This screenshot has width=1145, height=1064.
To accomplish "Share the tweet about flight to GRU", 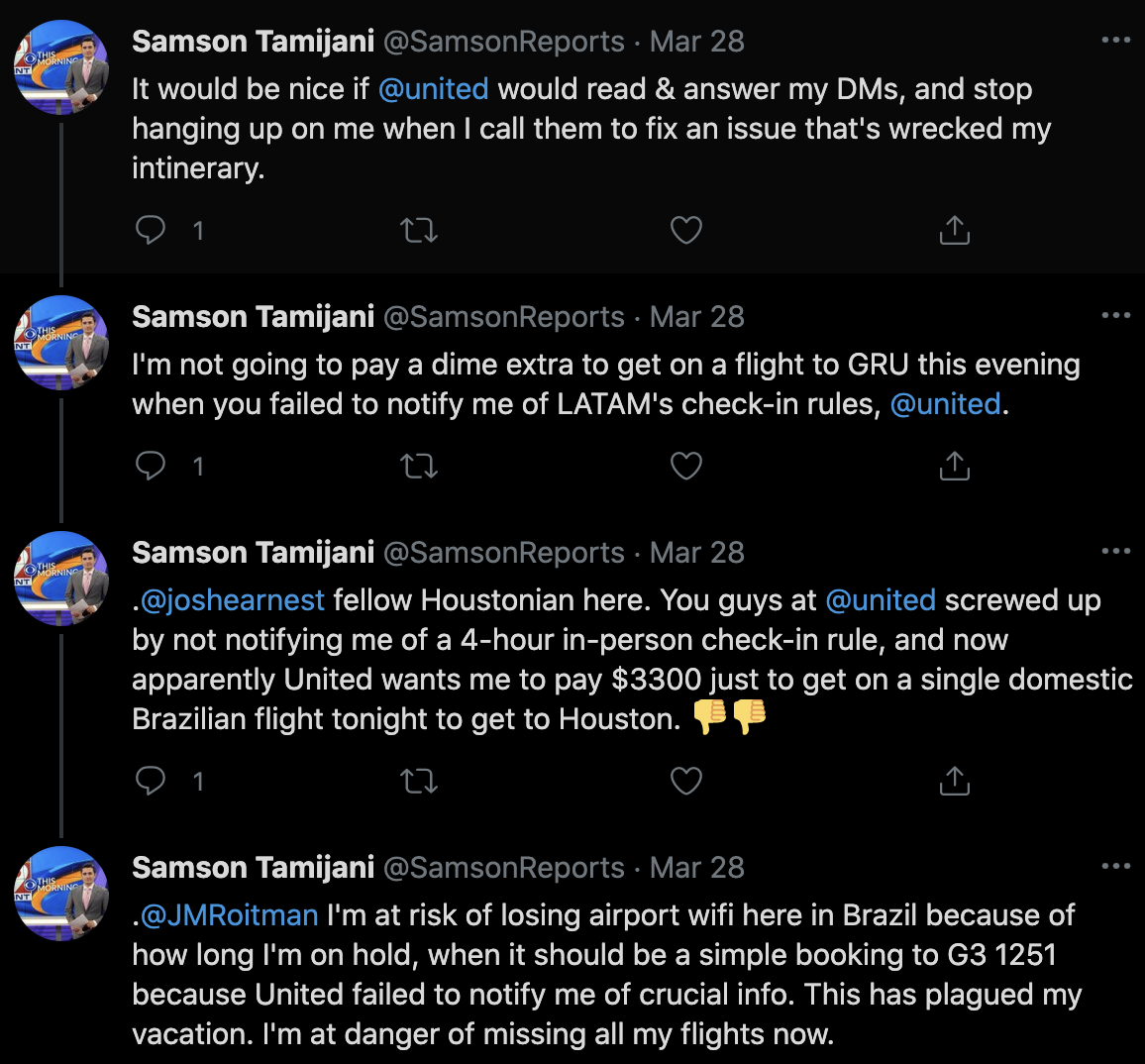I will click(x=955, y=466).
